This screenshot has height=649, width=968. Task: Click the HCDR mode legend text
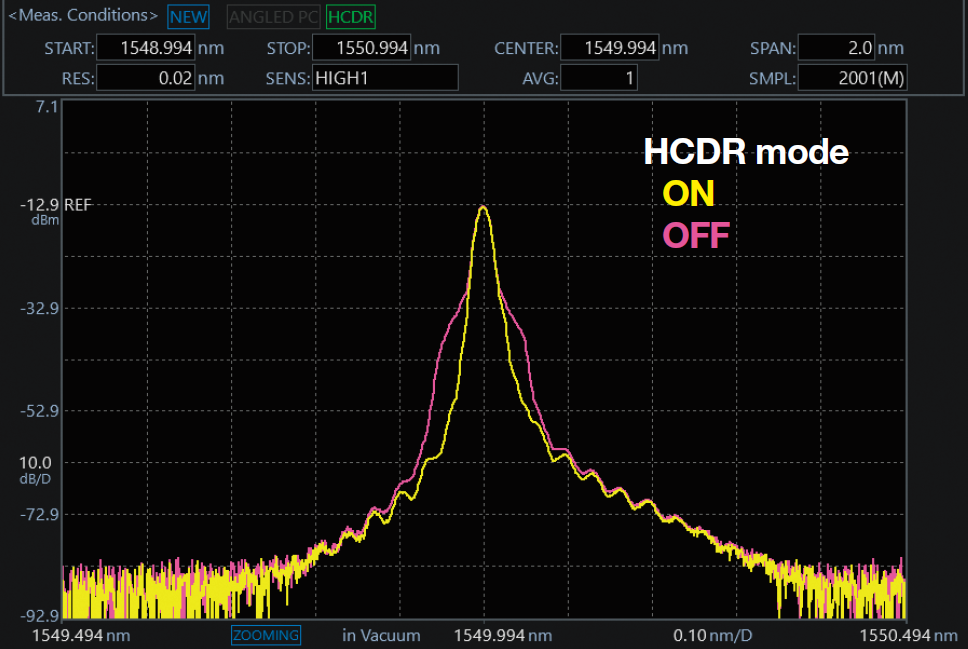tap(748, 152)
